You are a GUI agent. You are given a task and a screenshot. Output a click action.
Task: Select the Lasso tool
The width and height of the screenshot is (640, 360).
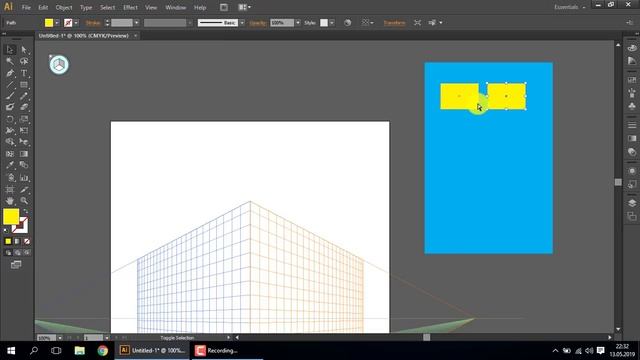click(24, 61)
